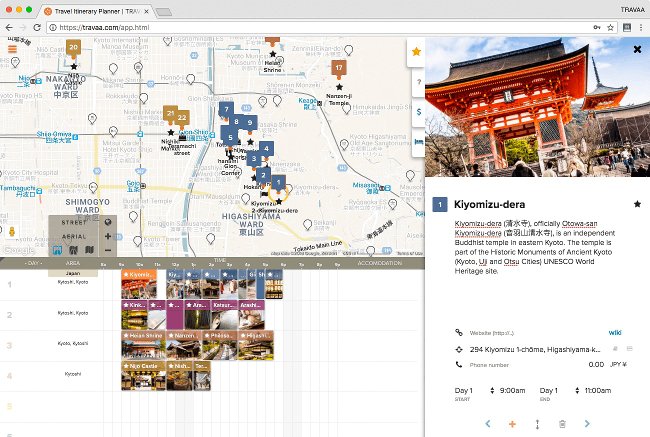The width and height of the screenshot is (650, 437).
Task: Open the Higashi... event on day 3
Action: click(x=256, y=345)
